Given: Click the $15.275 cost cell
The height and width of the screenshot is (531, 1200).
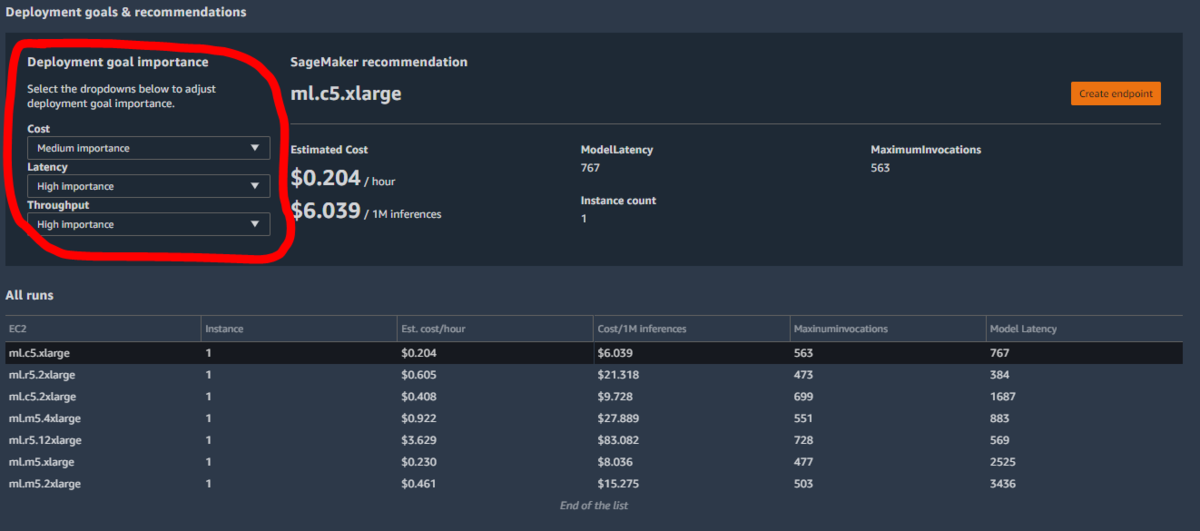Looking at the screenshot, I should coord(619,484).
